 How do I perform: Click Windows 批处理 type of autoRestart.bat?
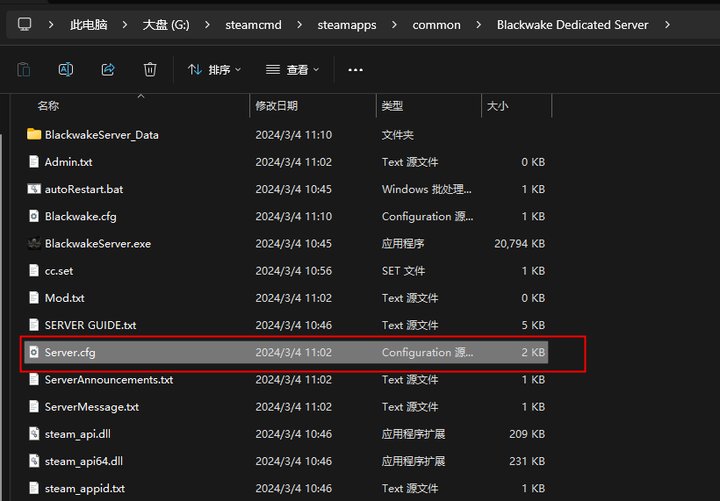pos(427,189)
